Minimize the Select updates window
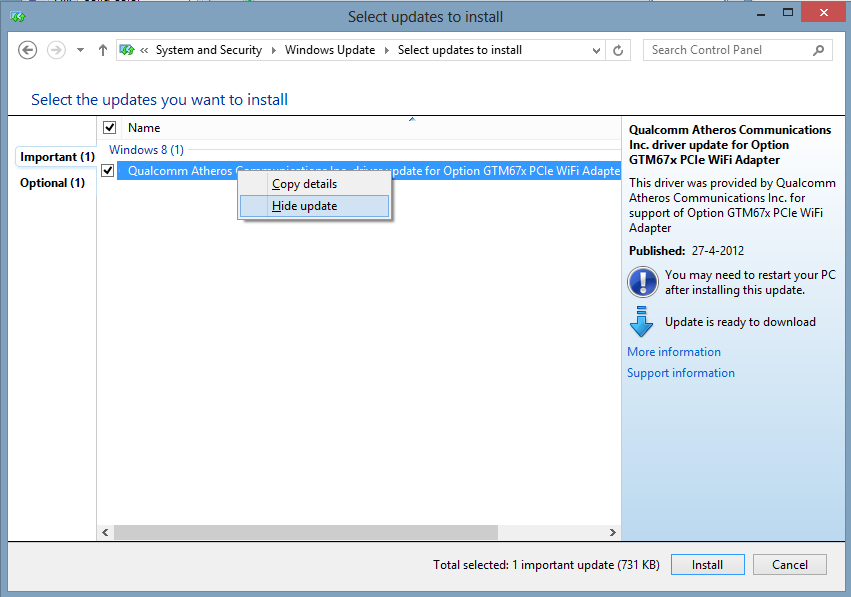This screenshot has height=597, width=851. tap(761, 14)
